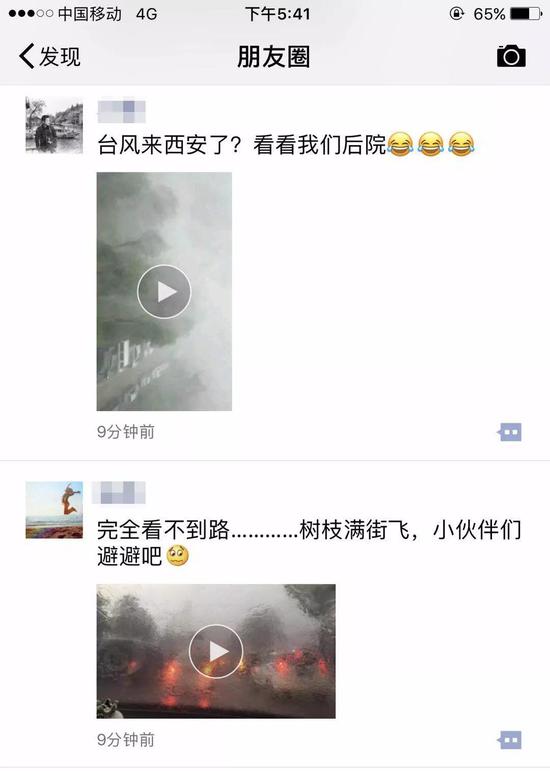
Task: Tap the back chevron arrow
Action: (x=27, y=56)
